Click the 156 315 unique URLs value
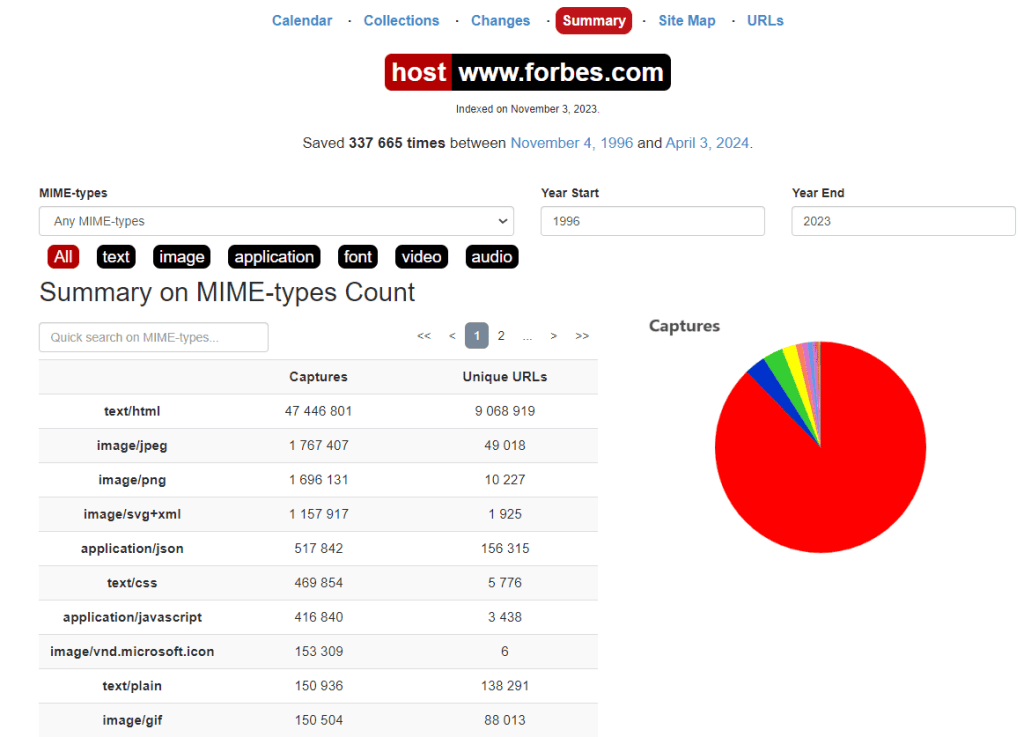 (505, 549)
